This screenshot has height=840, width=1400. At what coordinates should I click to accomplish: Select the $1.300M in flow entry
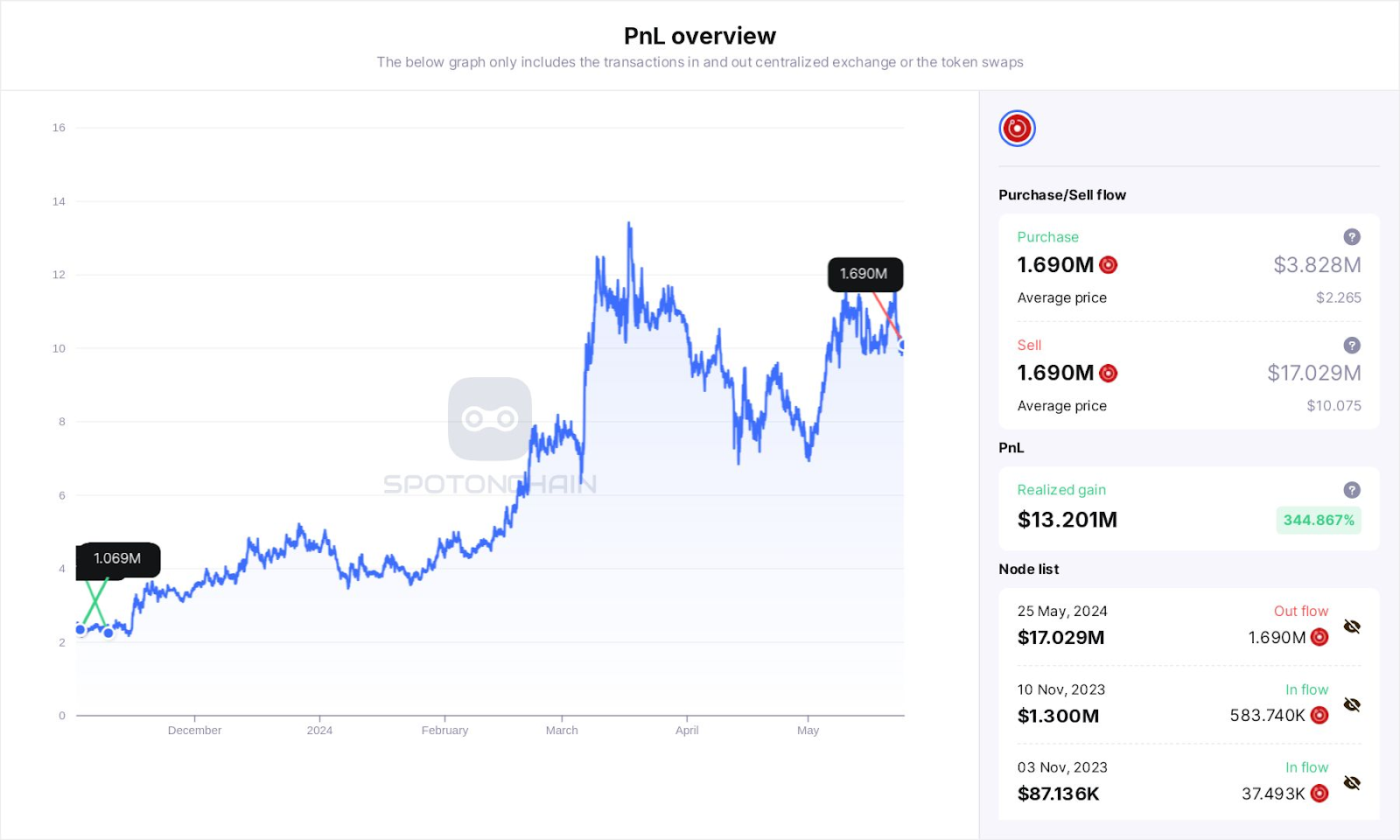point(1058,716)
